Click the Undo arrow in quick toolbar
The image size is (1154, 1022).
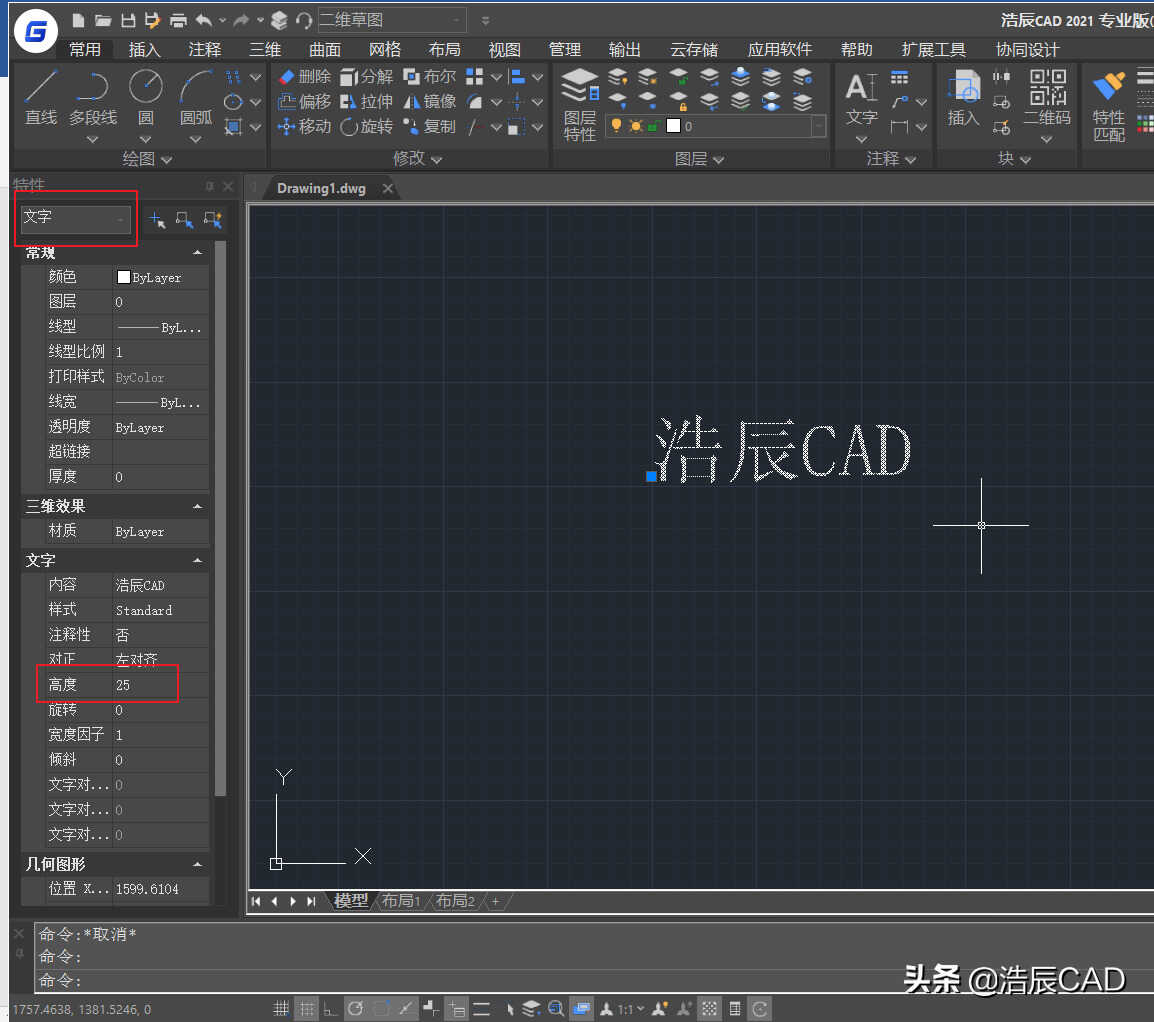204,21
